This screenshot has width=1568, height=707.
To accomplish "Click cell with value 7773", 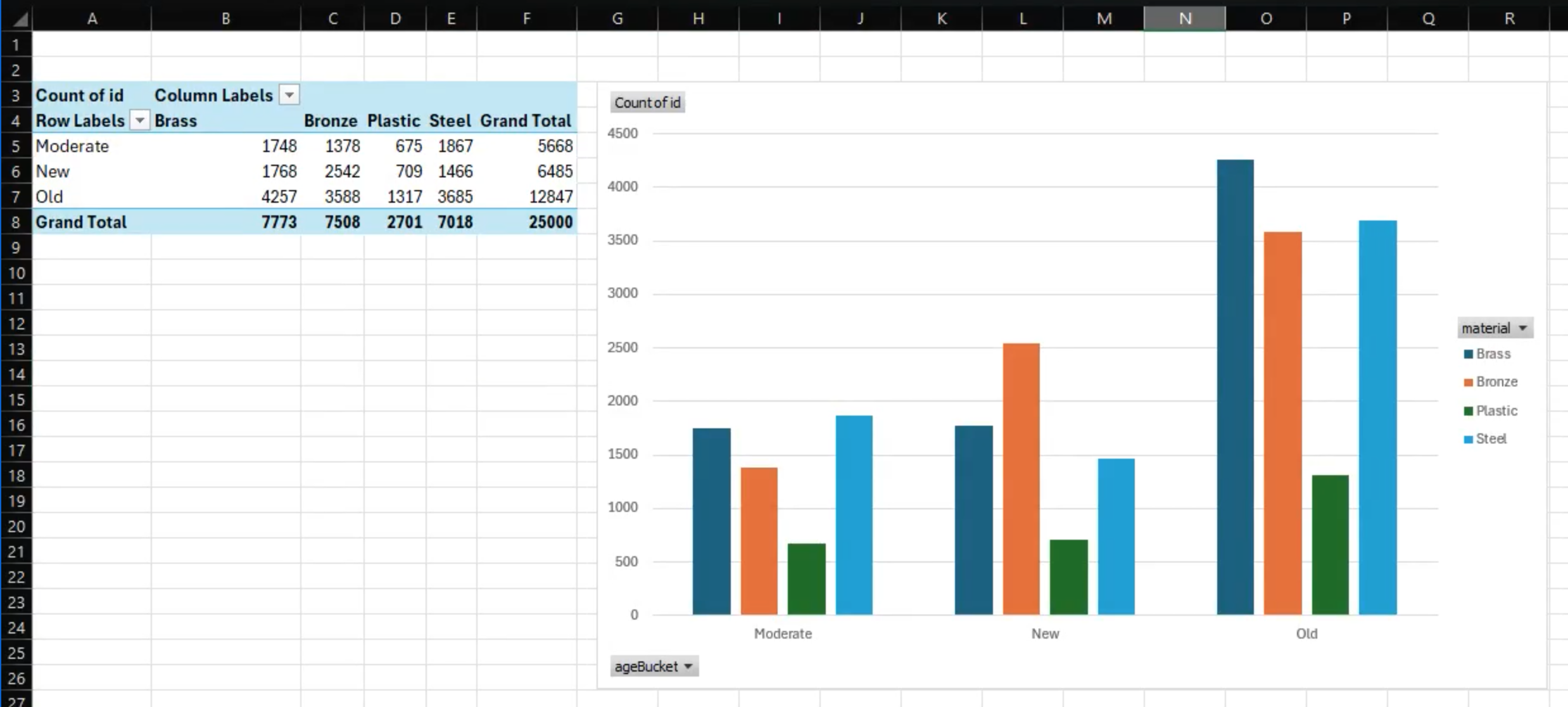I will [226, 222].
